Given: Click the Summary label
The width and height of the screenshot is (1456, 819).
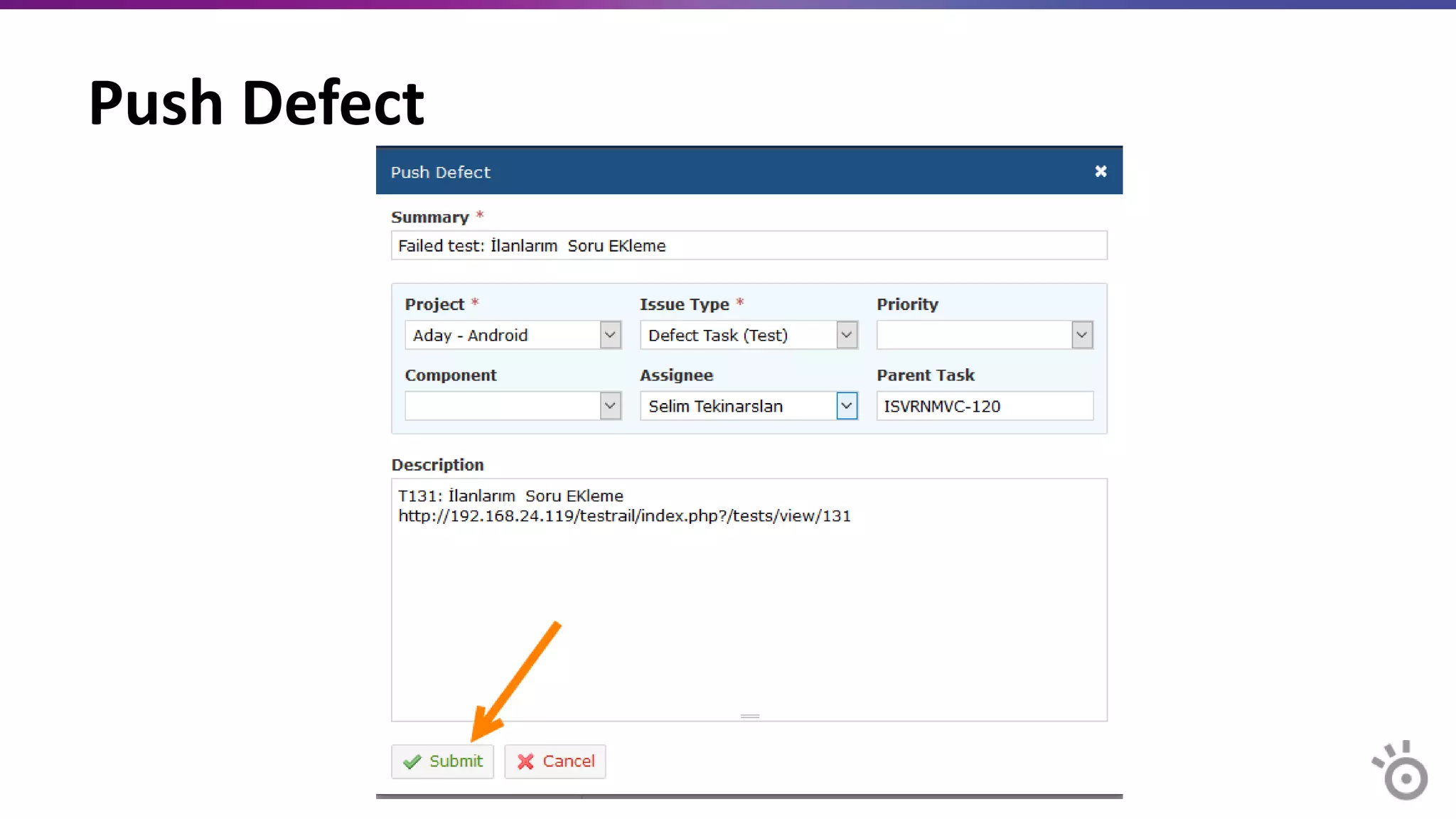Looking at the screenshot, I should click(430, 218).
